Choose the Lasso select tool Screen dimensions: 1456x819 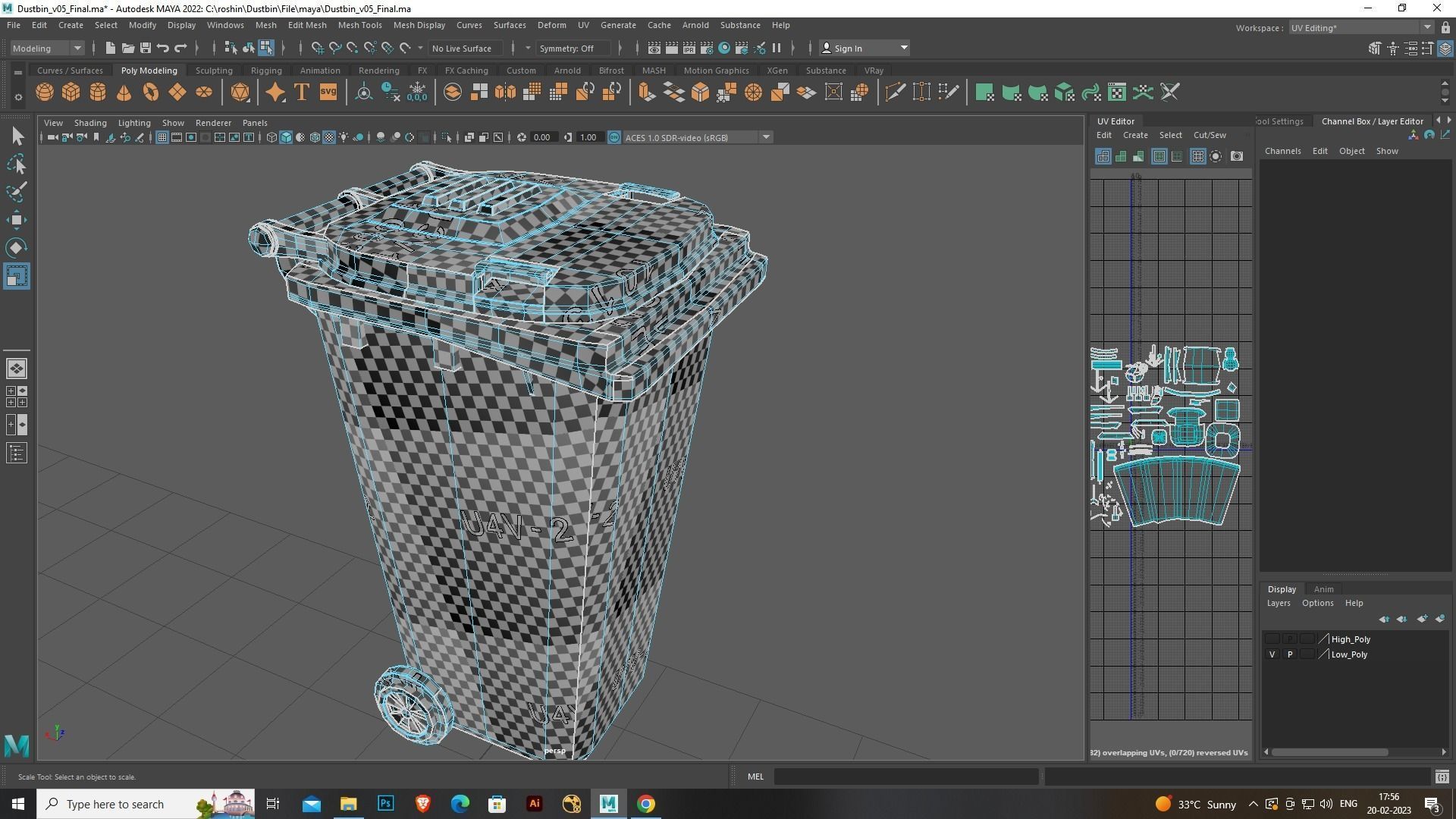point(17,165)
